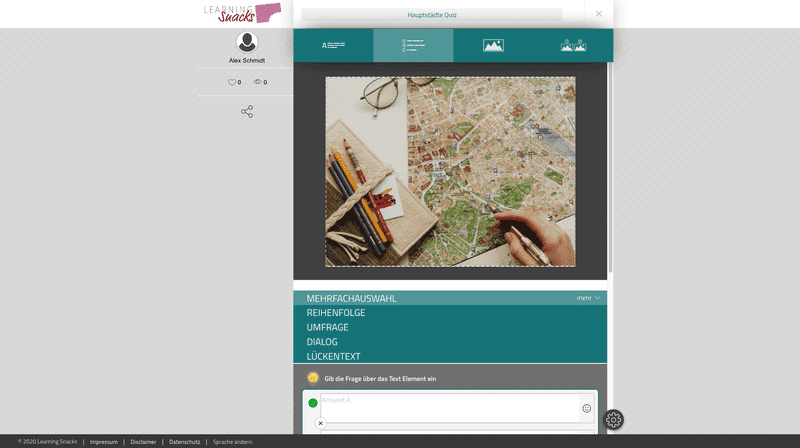Viewport: 800px width, 448px height.
Task: Open emoji picker for Antwort A
Action: [587, 408]
